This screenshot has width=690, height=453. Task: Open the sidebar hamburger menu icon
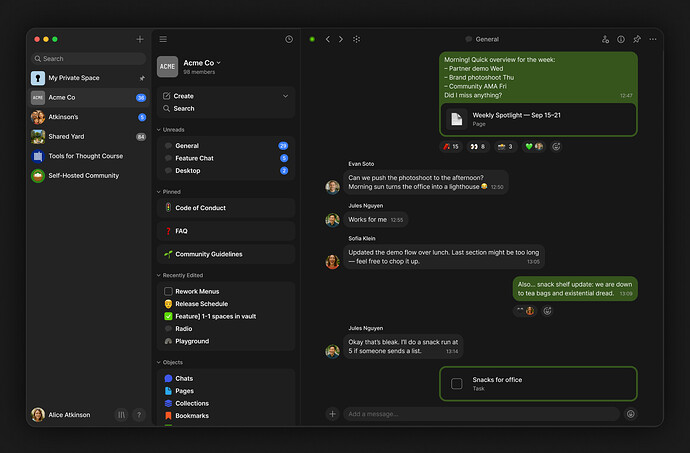[x=163, y=39]
